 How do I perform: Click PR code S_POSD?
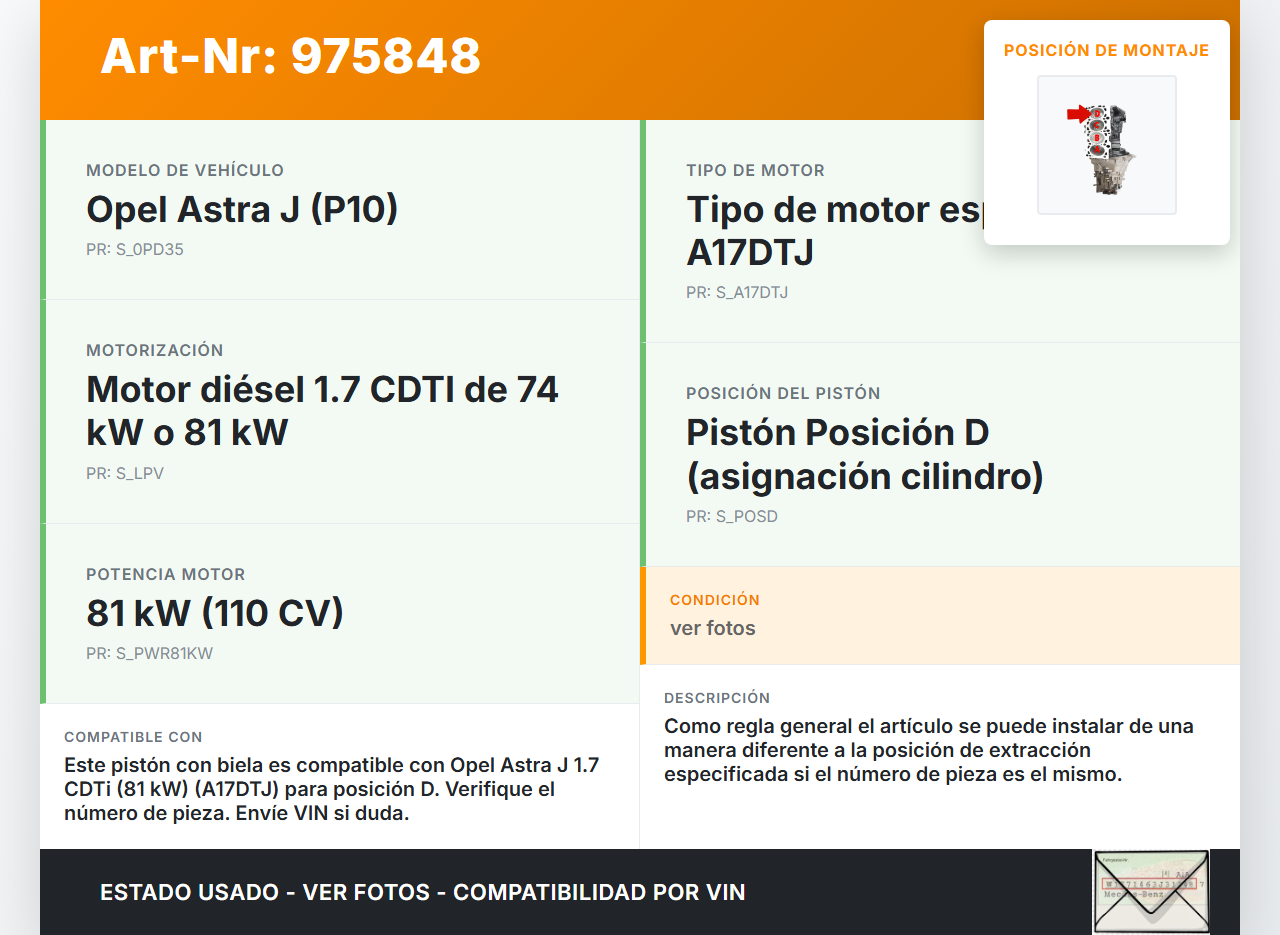[731, 517]
